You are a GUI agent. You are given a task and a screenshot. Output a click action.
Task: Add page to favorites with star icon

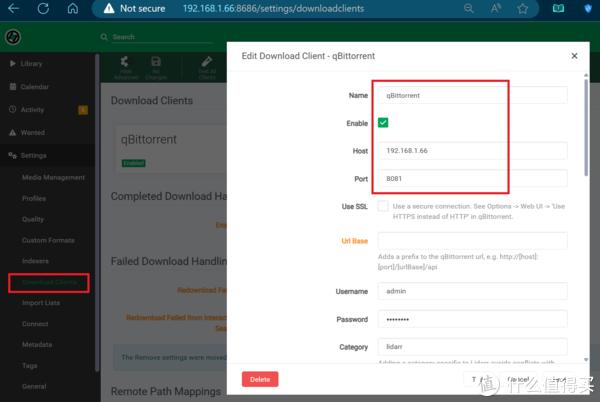coord(522,8)
